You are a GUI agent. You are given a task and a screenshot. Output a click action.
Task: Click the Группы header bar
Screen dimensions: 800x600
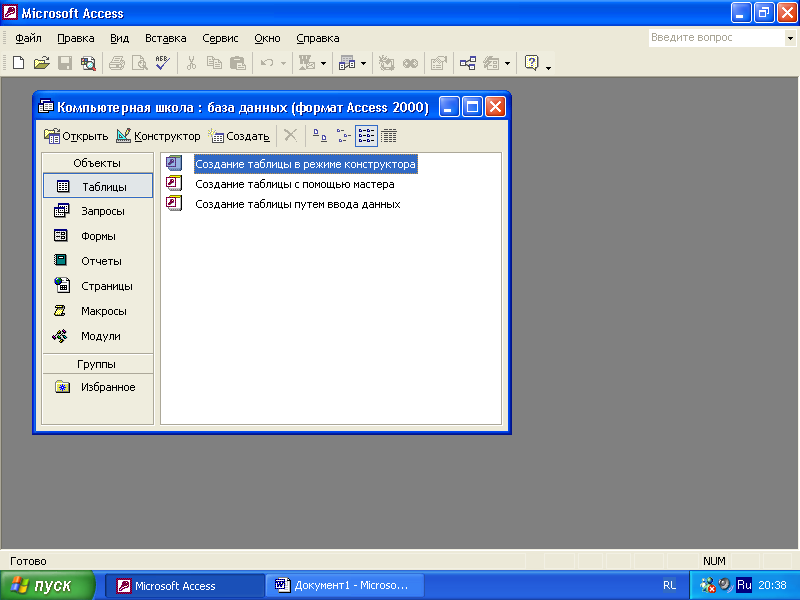(x=97, y=364)
